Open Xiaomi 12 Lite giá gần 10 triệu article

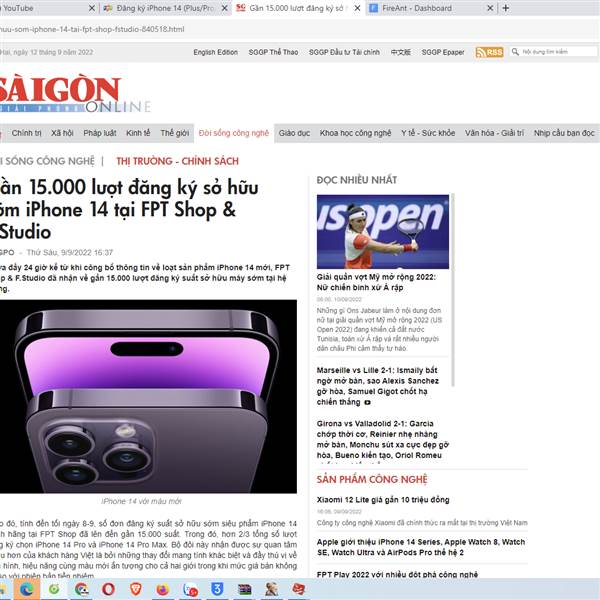click(383, 500)
